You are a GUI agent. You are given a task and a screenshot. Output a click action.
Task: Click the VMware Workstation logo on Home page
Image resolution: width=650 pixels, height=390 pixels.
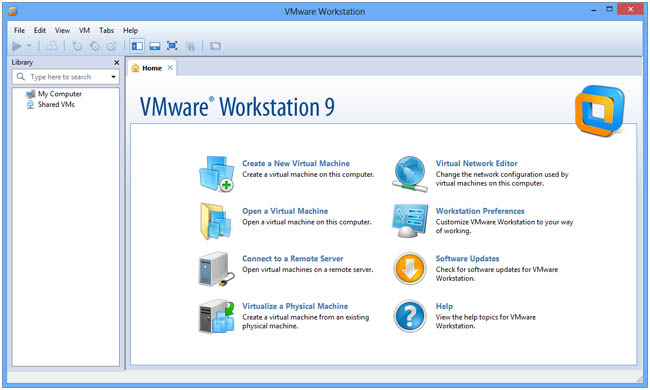point(600,111)
